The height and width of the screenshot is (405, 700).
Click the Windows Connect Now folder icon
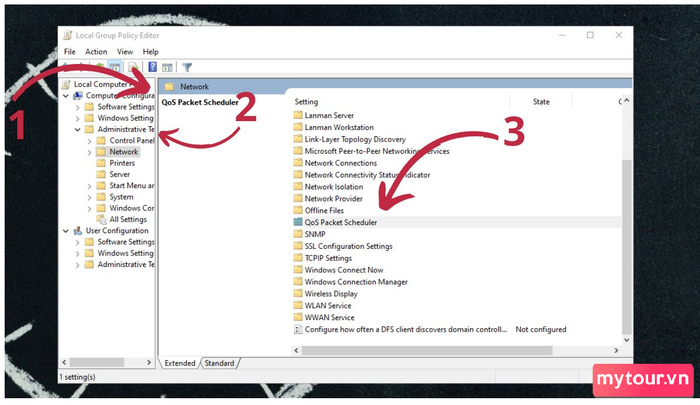(298, 270)
